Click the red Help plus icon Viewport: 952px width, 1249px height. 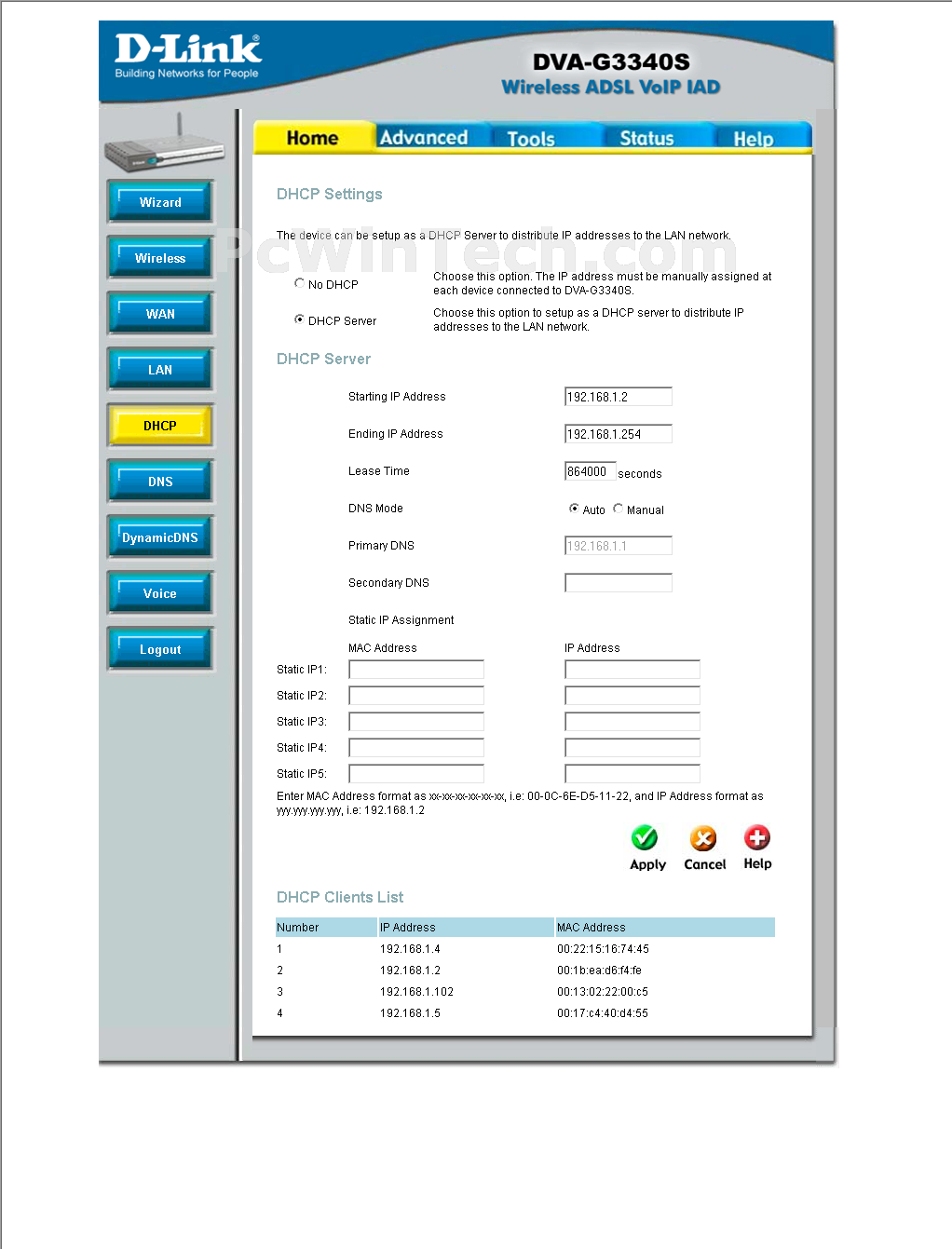coord(757,837)
